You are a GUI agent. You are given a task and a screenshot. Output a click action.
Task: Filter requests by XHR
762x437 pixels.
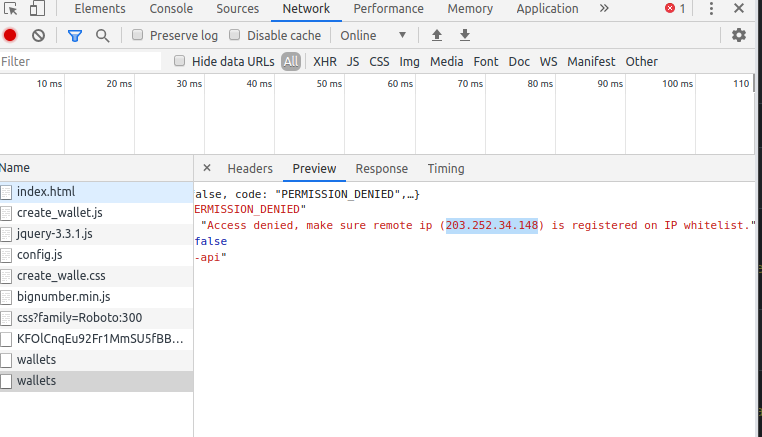point(325,62)
